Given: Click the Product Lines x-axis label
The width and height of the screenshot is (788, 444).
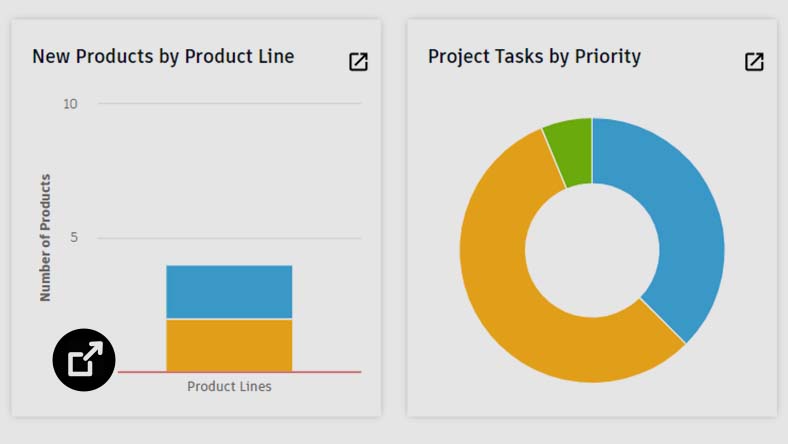Looking at the screenshot, I should pos(229,386).
